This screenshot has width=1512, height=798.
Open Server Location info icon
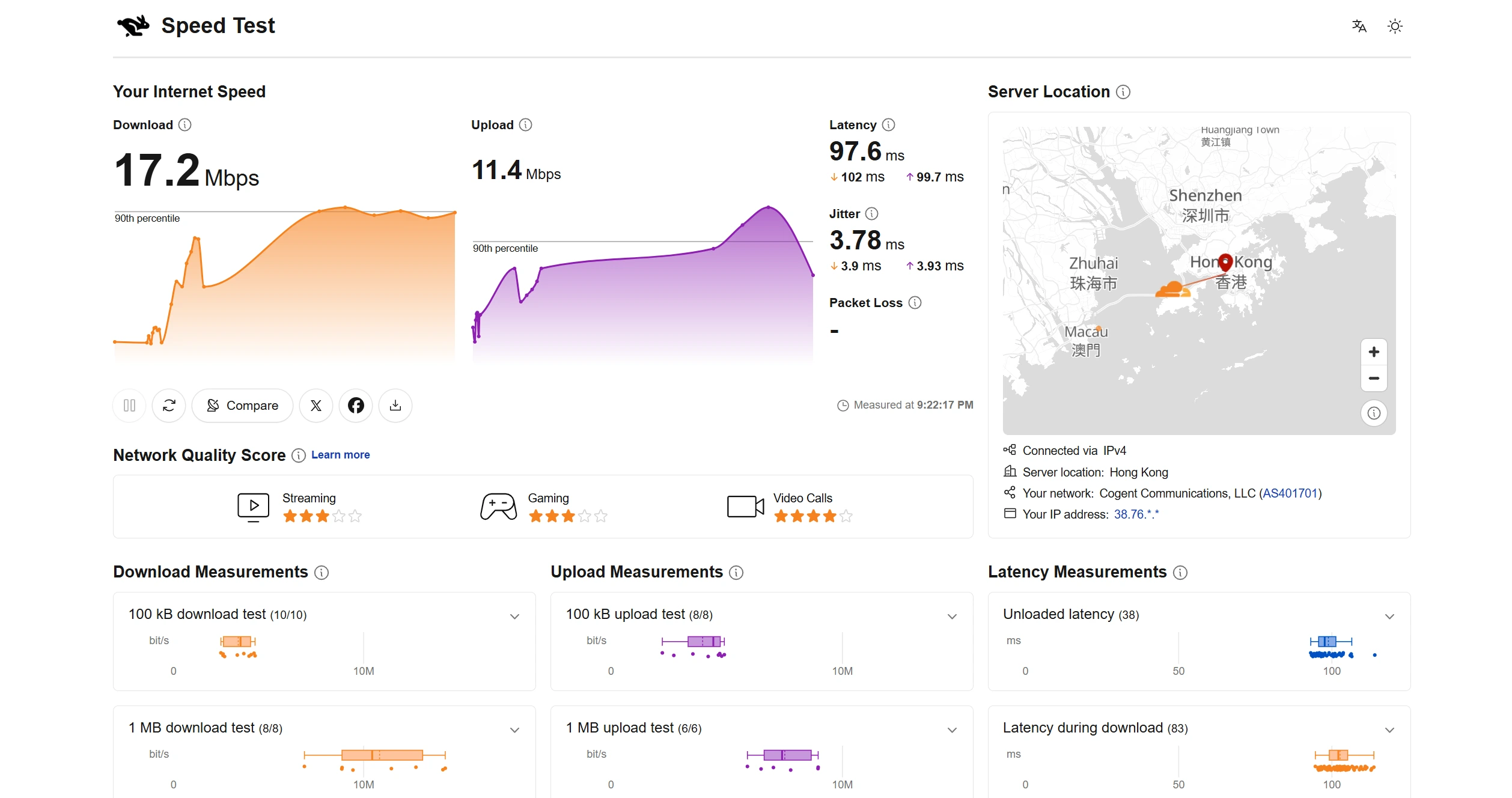coord(1123,92)
